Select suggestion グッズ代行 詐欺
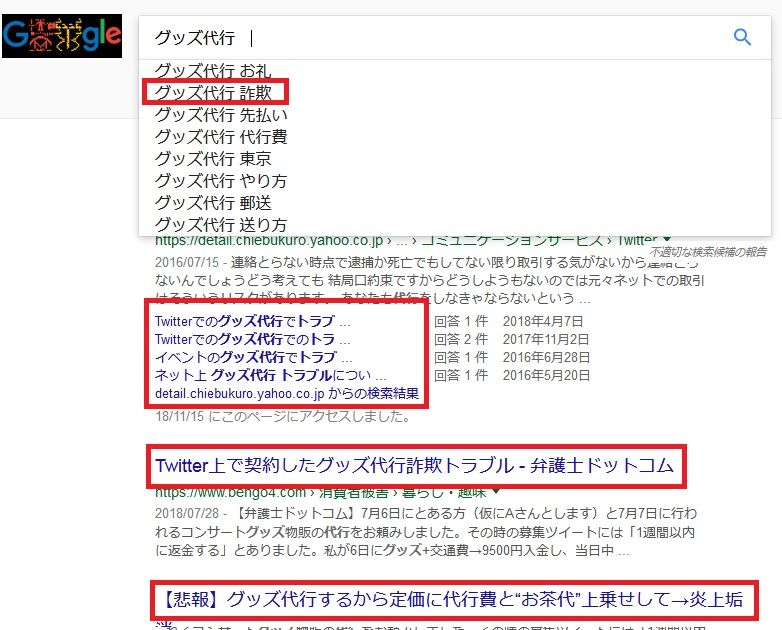 (x=213, y=92)
